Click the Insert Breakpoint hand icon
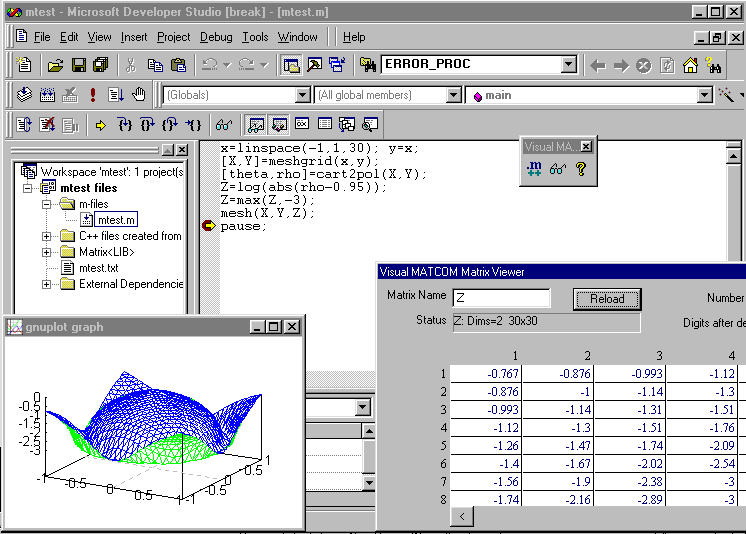This screenshot has width=746, height=534. point(139,95)
